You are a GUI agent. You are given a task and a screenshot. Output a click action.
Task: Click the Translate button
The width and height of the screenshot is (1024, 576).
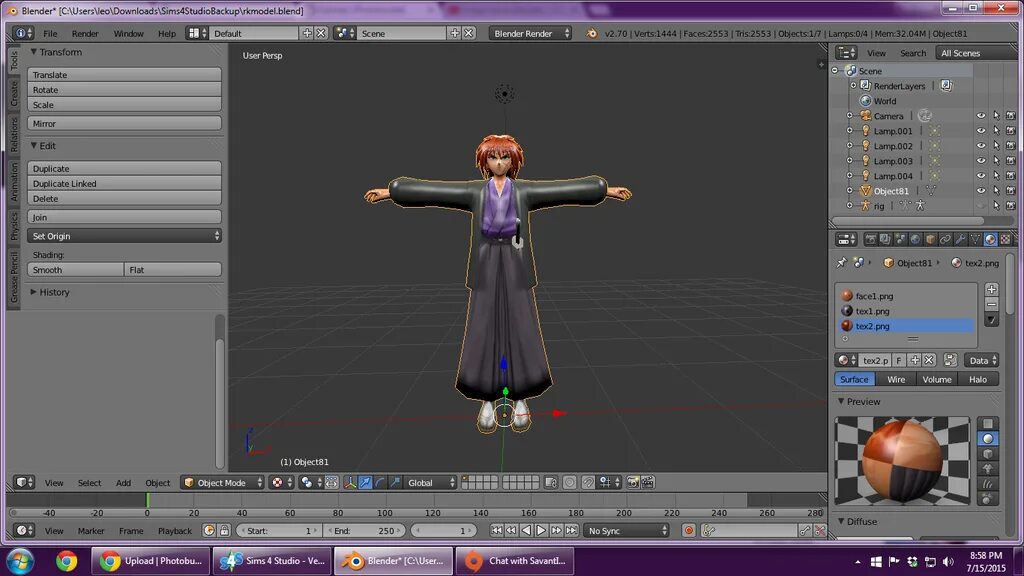tap(124, 74)
